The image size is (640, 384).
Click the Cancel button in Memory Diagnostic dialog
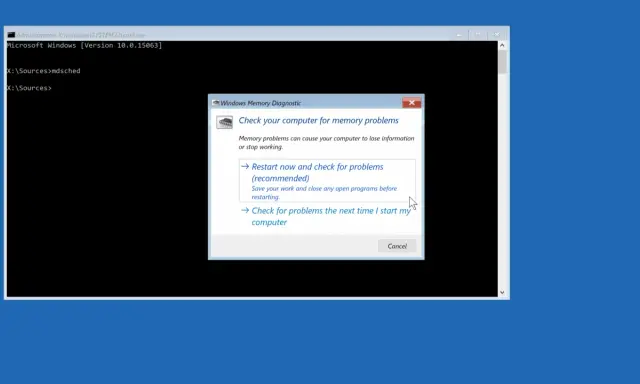[x=397, y=246]
